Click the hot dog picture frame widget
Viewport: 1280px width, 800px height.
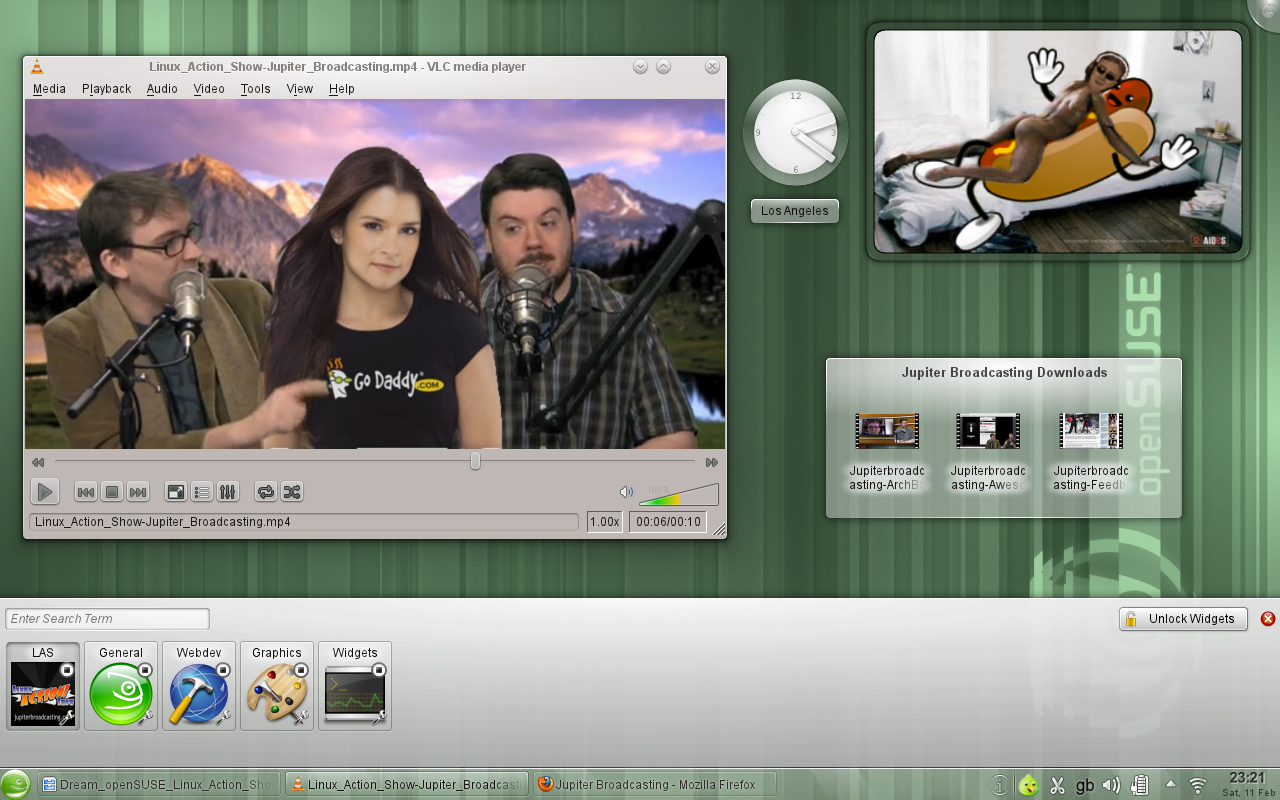[1058, 141]
